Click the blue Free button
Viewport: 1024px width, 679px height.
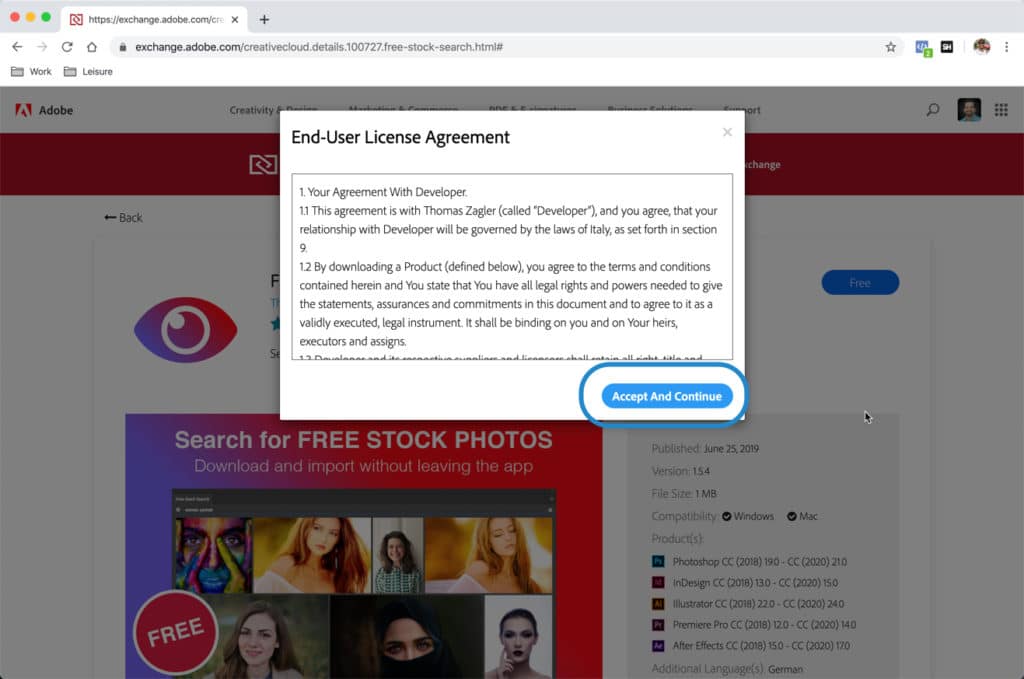[860, 283]
